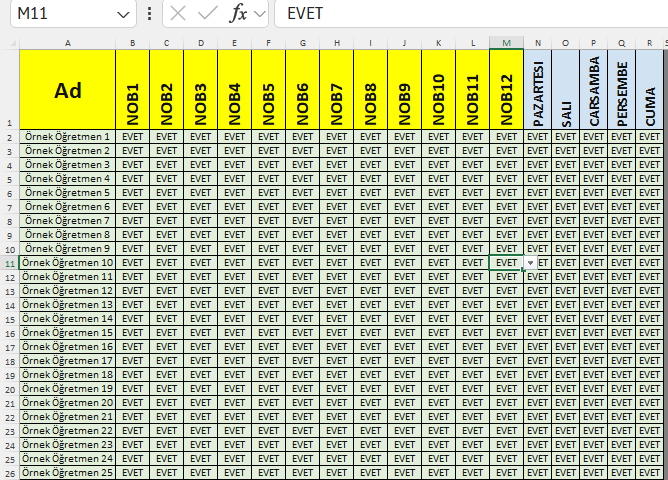Click the NOB8 header cell
Screen dimensions: 668x480
point(371,90)
